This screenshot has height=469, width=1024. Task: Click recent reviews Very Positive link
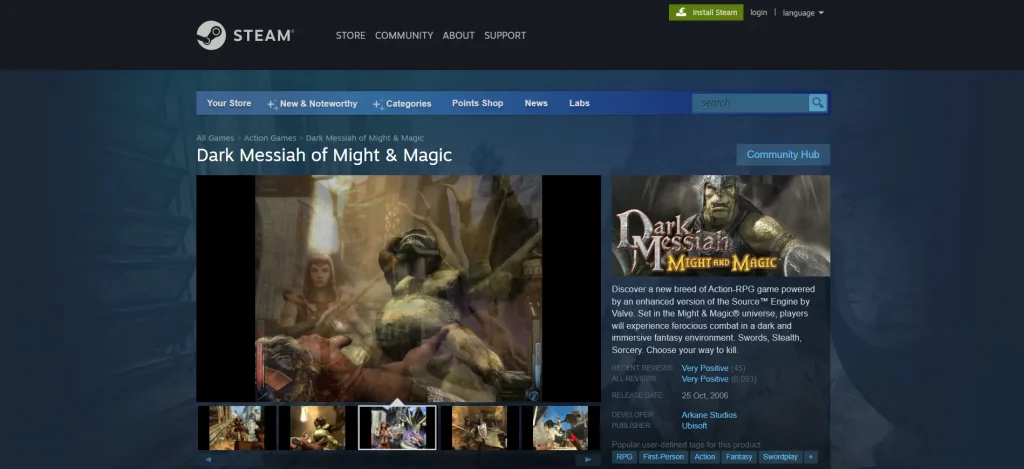coord(705,368)
